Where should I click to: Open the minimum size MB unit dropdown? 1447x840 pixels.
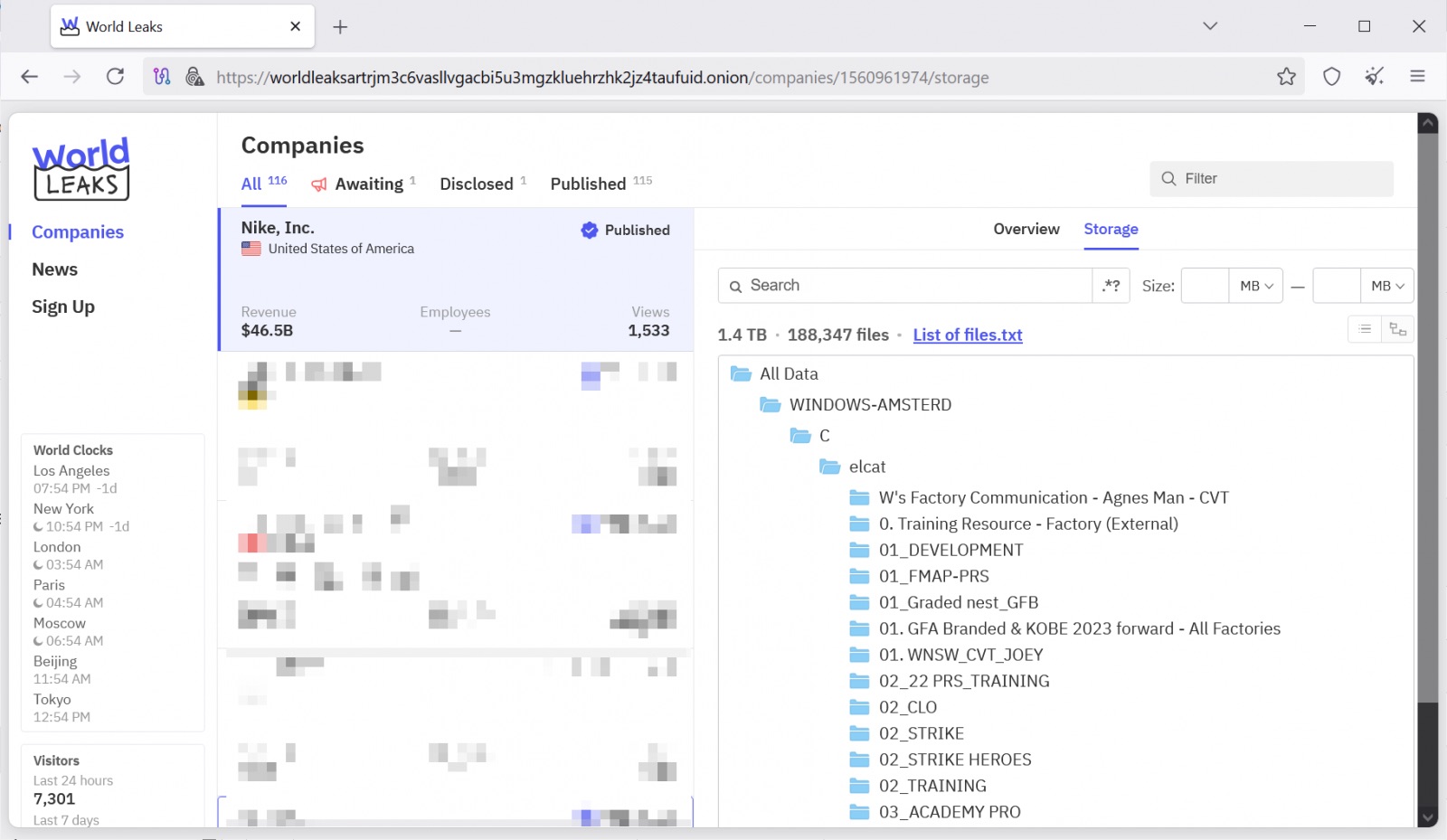point(1255,286)
